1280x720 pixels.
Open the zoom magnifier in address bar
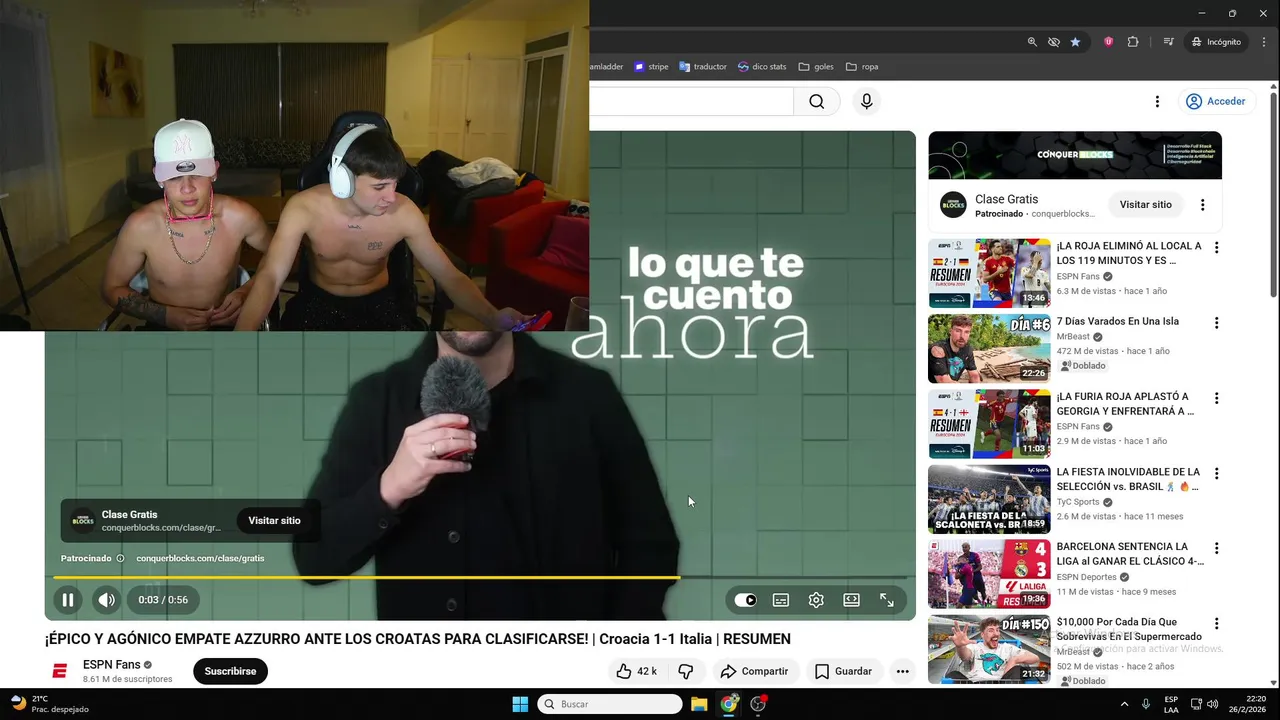pos(1032,42)
